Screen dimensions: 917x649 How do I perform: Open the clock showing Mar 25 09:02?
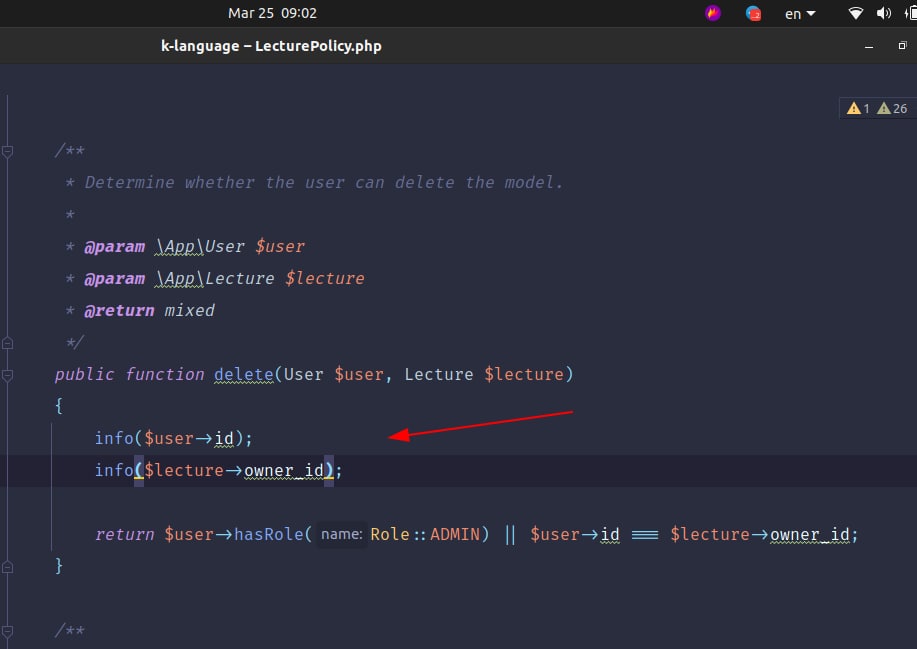[273, 13]
